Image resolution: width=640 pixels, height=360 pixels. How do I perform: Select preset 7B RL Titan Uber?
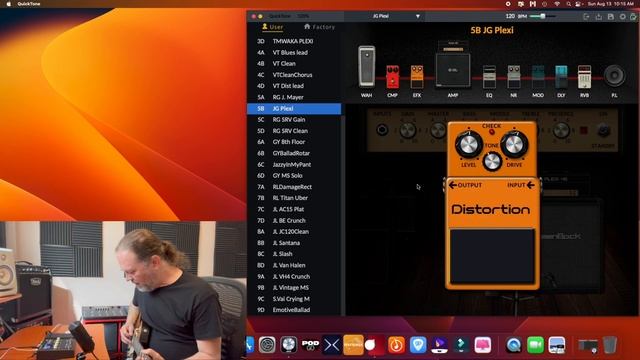click(x=294, y=198)
